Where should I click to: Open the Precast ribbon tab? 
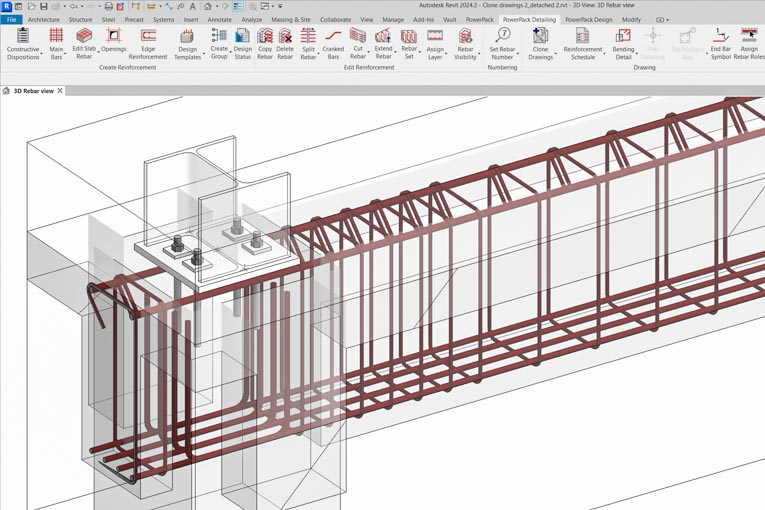[x=134, y=20]
